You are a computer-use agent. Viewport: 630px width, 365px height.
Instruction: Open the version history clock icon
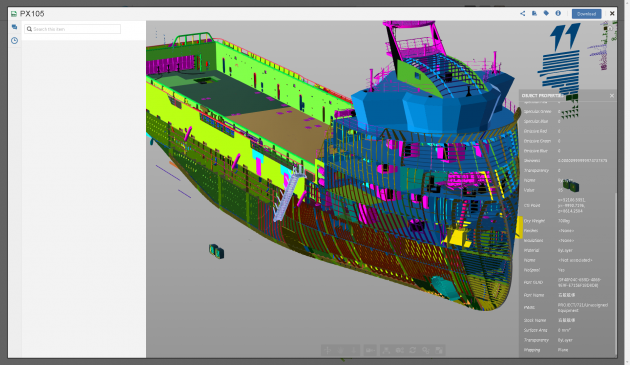pyautogui.click(x=14, y=41)
